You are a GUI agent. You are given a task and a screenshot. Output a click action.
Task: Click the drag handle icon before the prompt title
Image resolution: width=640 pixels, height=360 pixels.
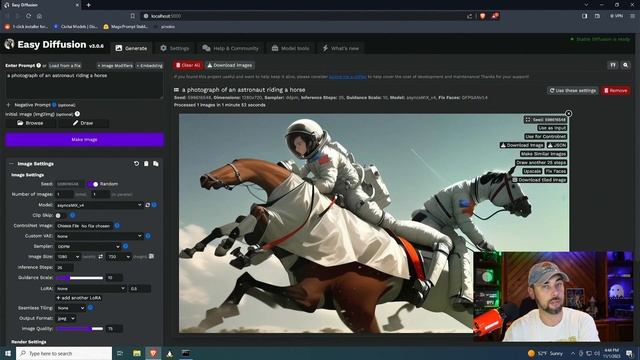[x=176, y=90]
